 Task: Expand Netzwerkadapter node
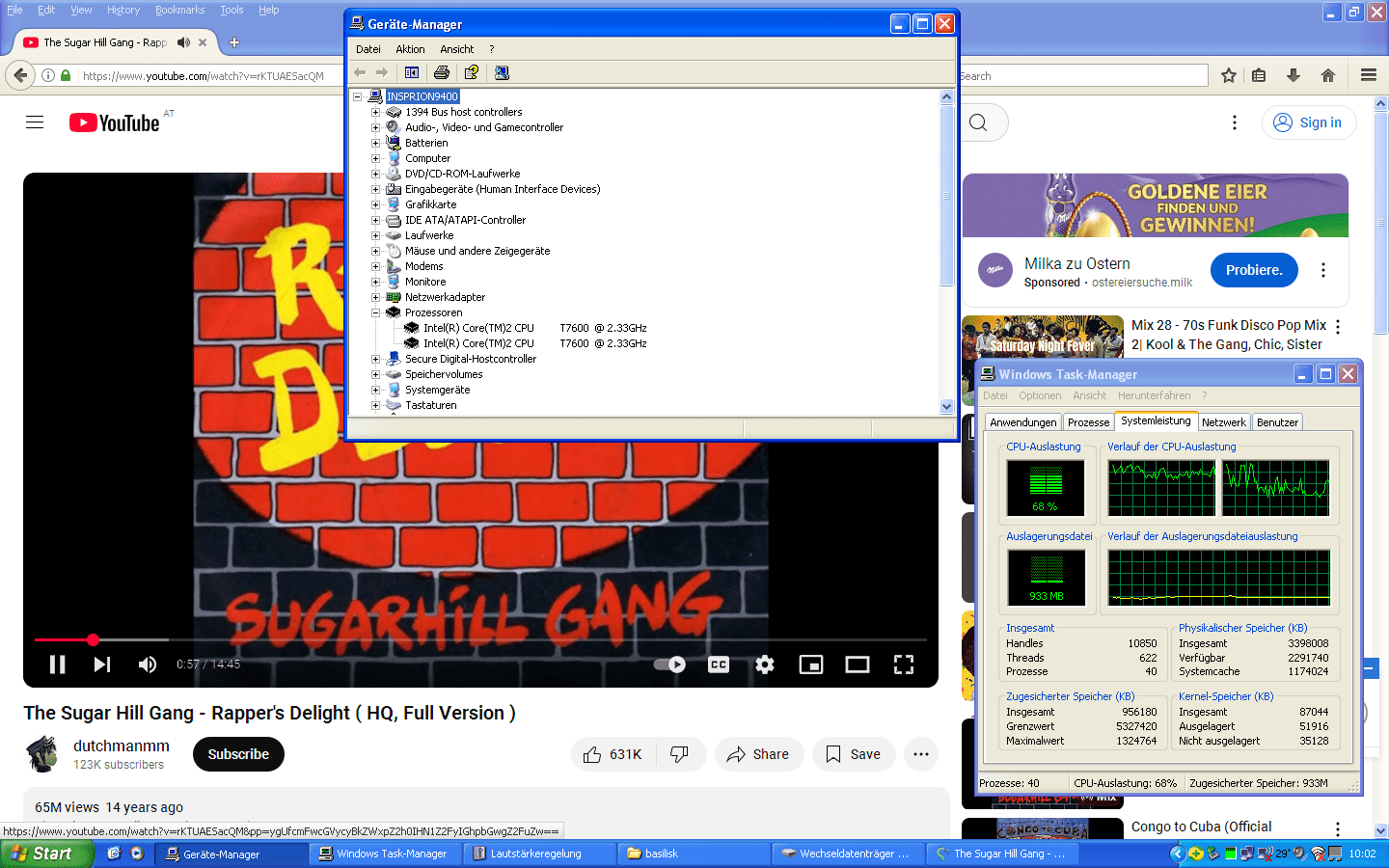(x=376, y=297)
